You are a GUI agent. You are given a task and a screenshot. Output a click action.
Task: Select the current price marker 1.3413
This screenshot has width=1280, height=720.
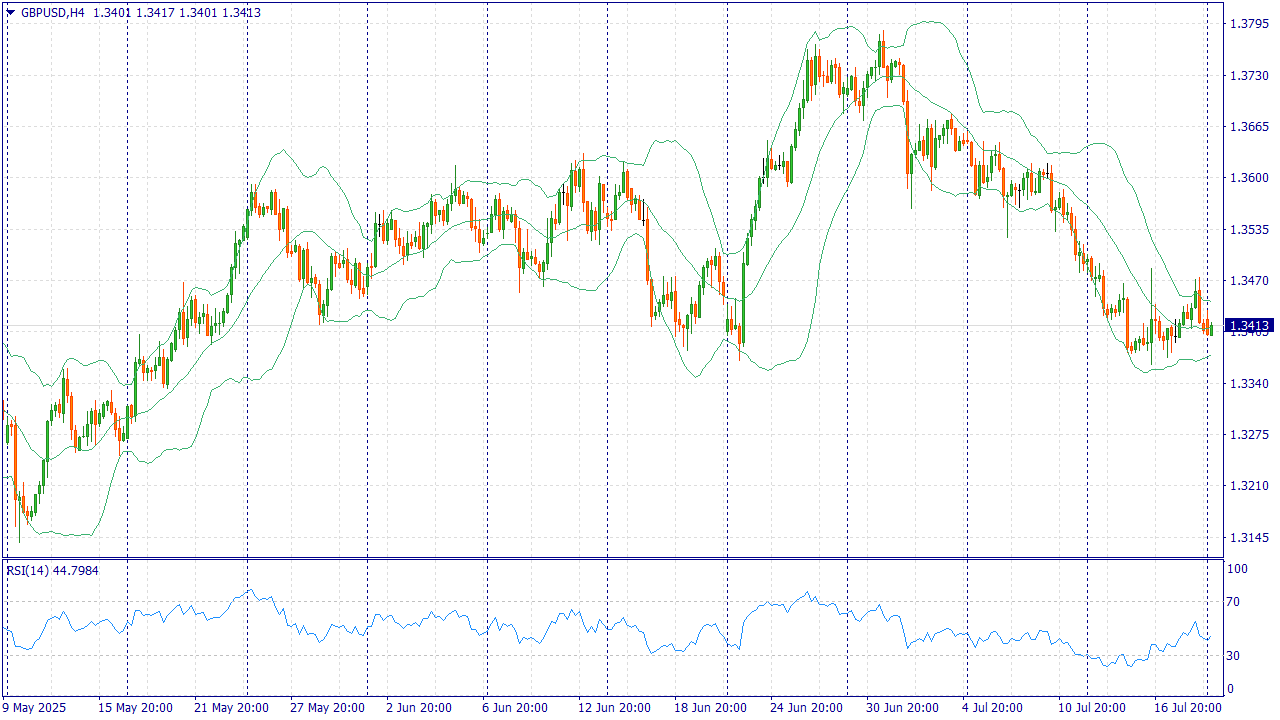(1249, 326)
